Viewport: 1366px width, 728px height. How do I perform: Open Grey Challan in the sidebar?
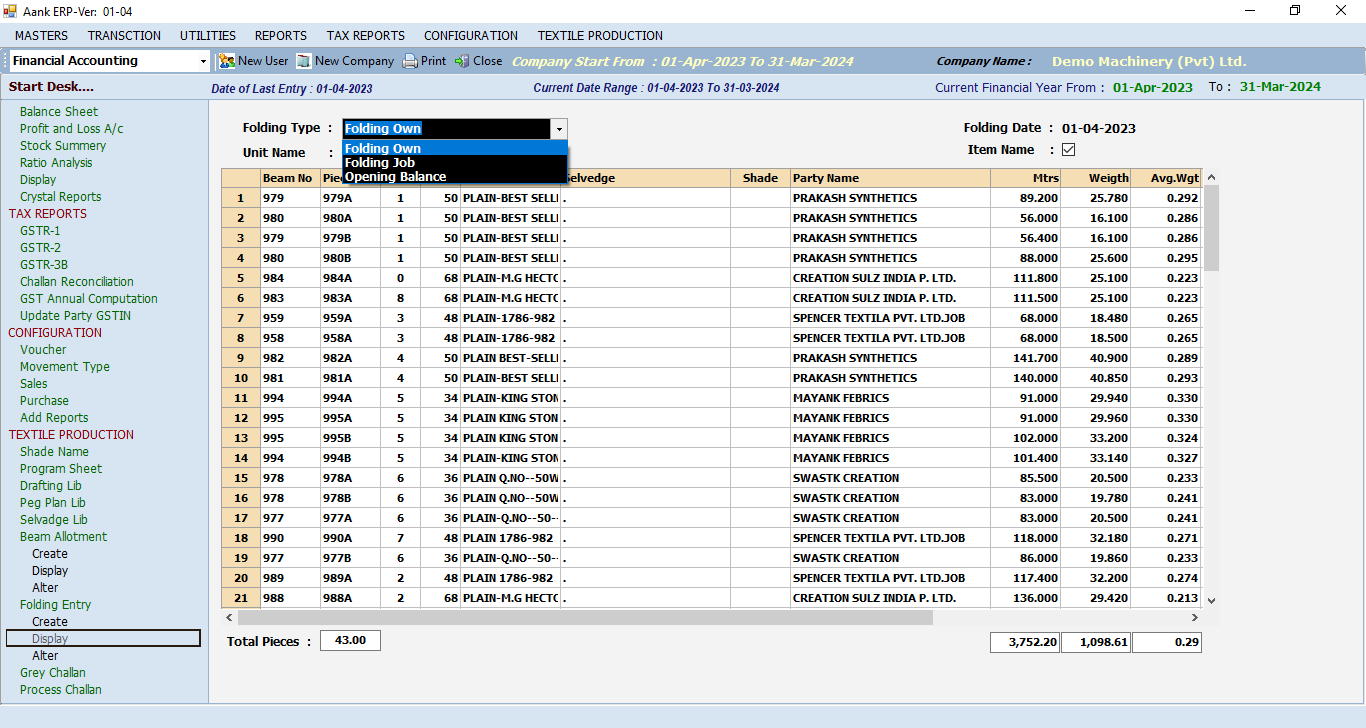pyautogui.click(x=53, y=673)
